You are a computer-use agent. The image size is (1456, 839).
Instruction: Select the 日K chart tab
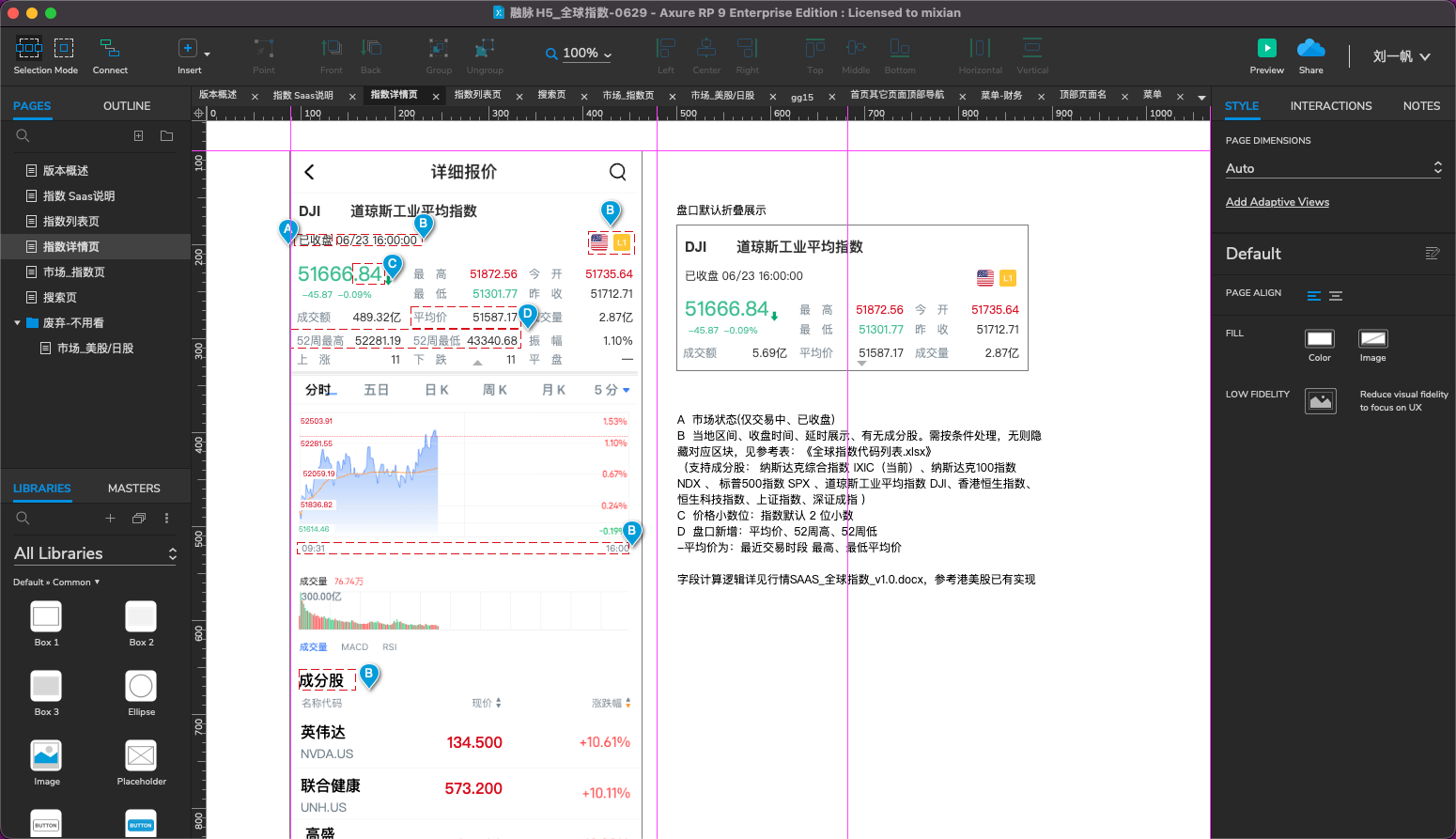[x=437, y=390]
